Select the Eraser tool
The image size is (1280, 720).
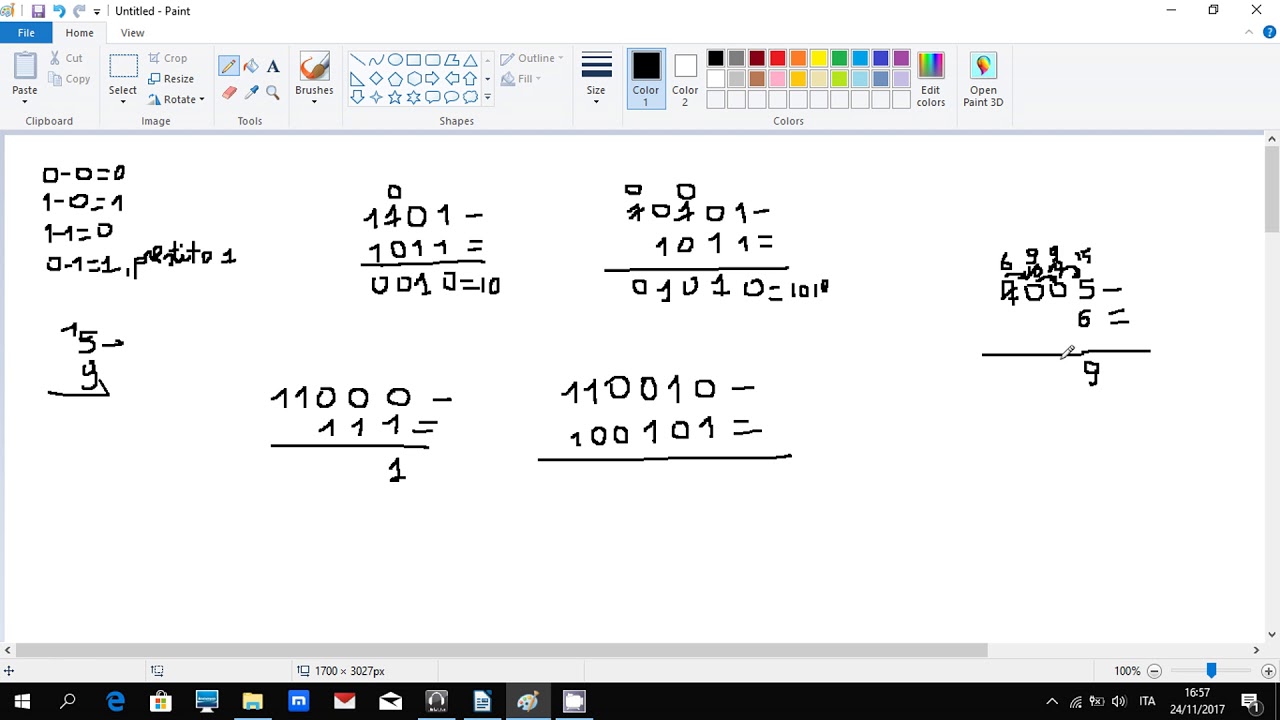[x=229, y=92]
